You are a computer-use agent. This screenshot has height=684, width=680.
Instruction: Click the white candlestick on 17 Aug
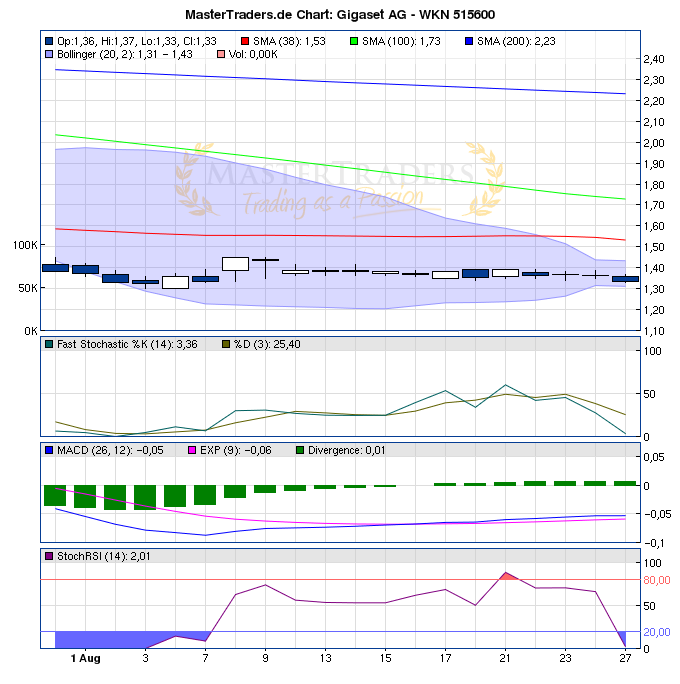(x=445, y=275)
